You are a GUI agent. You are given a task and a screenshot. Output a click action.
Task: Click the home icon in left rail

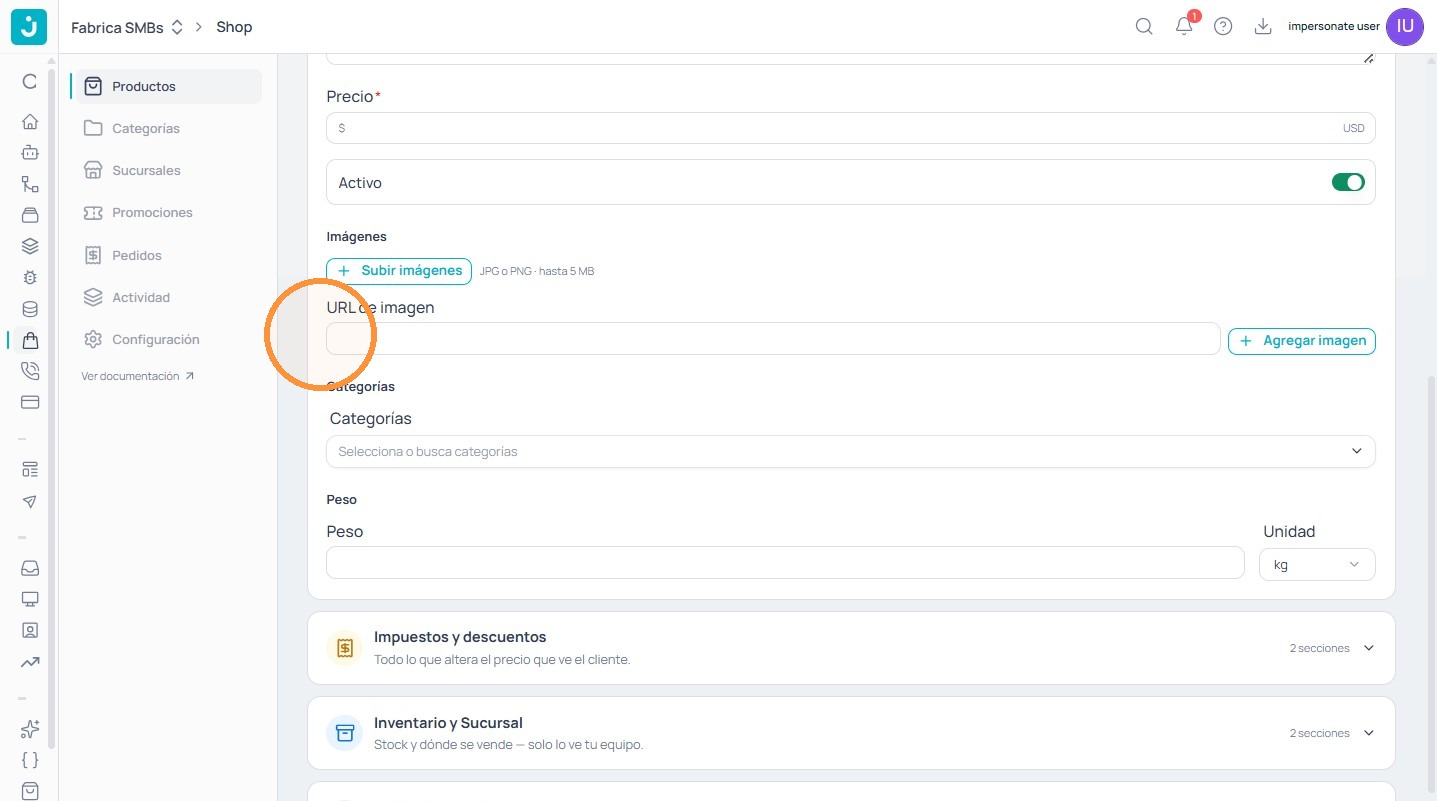[x=30, y=122]
